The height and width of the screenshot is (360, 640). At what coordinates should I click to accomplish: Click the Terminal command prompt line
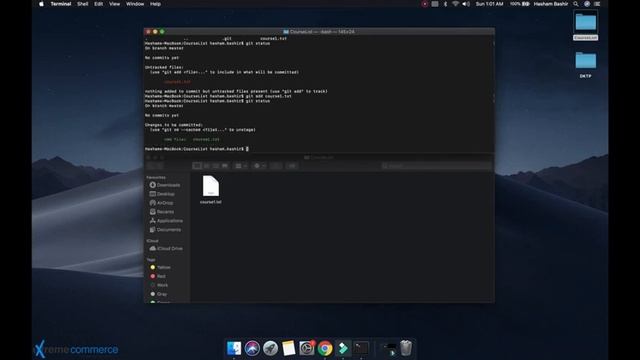[196, 149]
